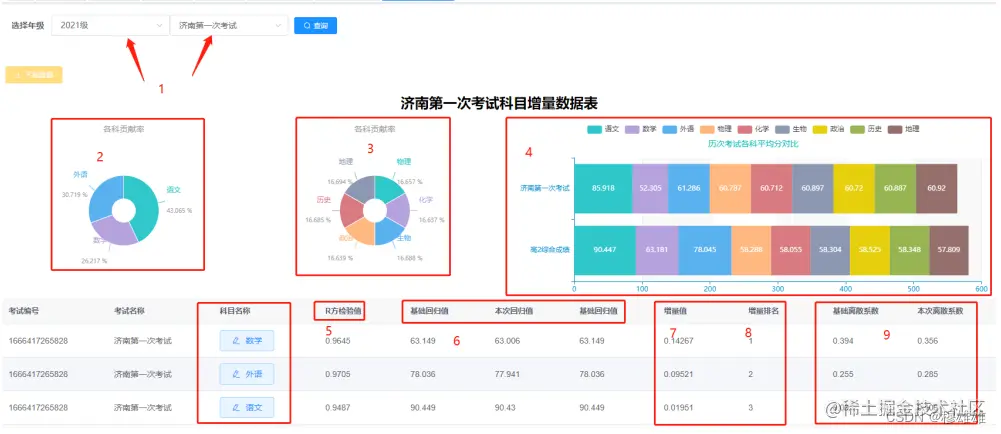Toggle 政治 series in bar chart legend

click(x=829, y=129)
